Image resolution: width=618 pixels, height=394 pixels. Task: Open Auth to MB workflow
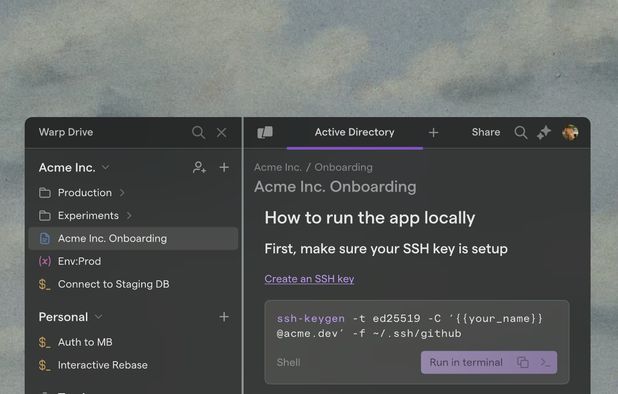click(x=134, y=342)
